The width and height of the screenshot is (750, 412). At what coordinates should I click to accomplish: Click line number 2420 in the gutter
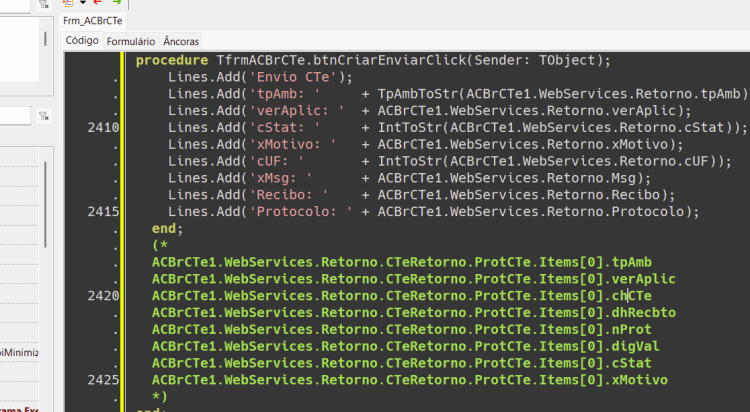coord(103,296)
